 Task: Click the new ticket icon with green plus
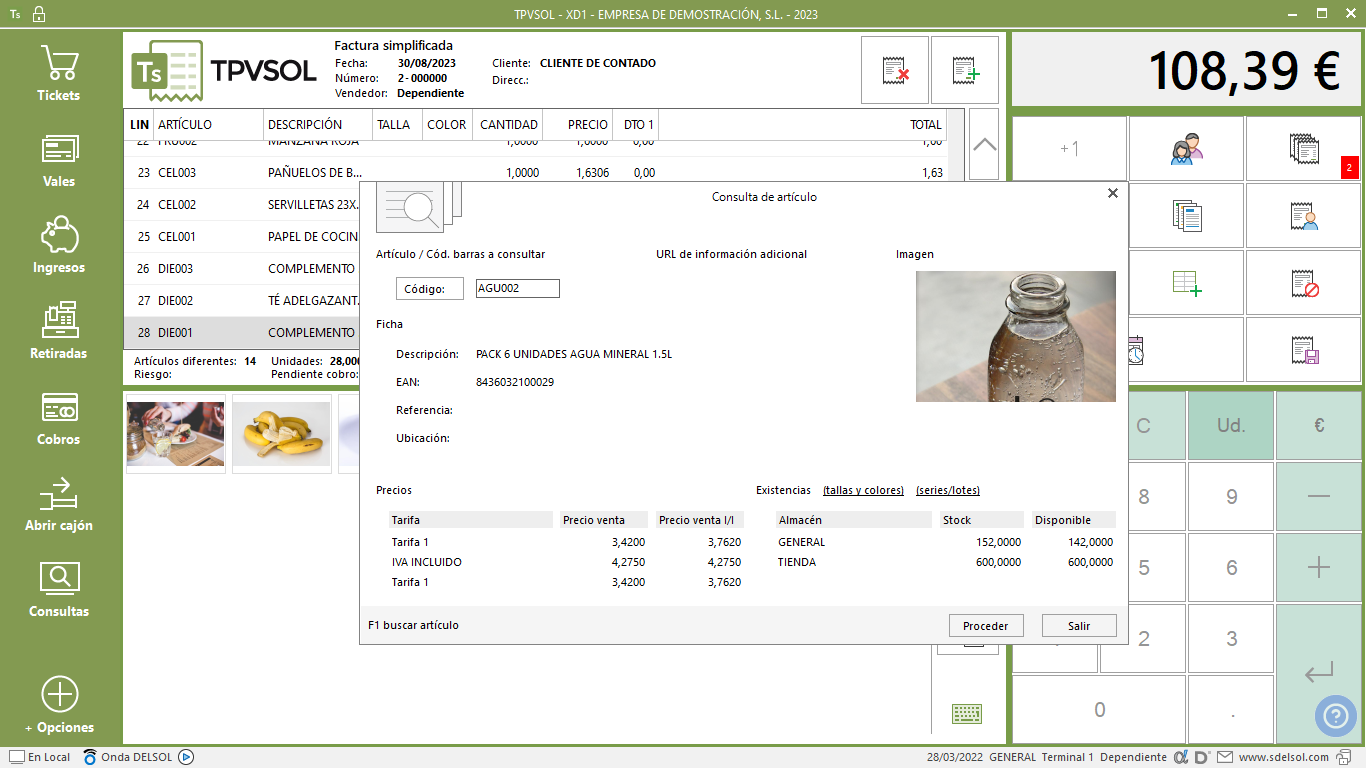click(x=965, y=70)
